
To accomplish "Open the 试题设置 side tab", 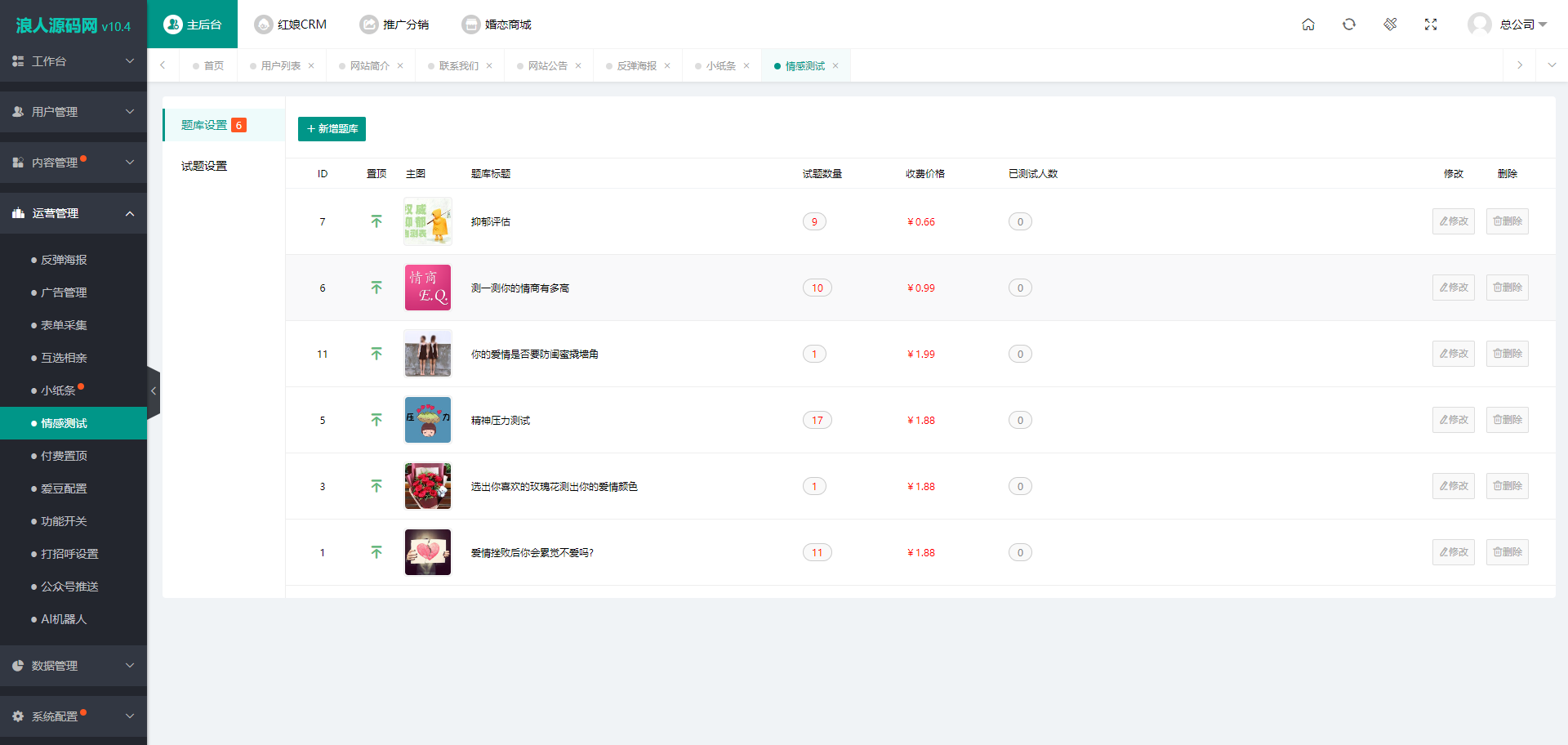I will click(204, 166).
